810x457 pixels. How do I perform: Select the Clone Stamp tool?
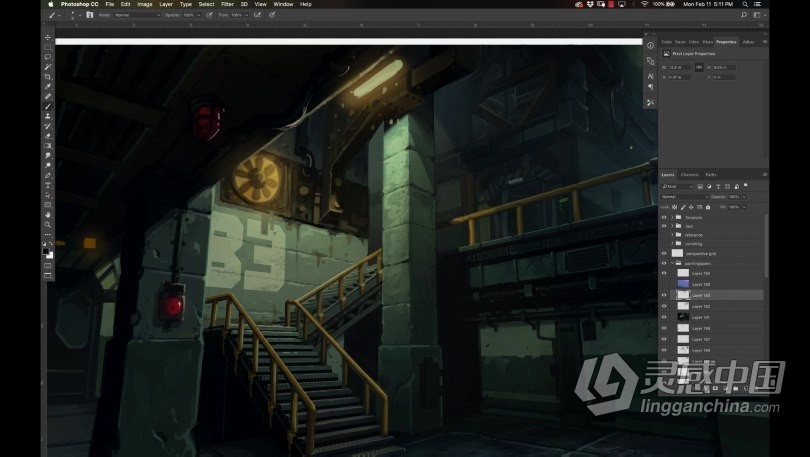pyautogui.click(x=48, y=116)
